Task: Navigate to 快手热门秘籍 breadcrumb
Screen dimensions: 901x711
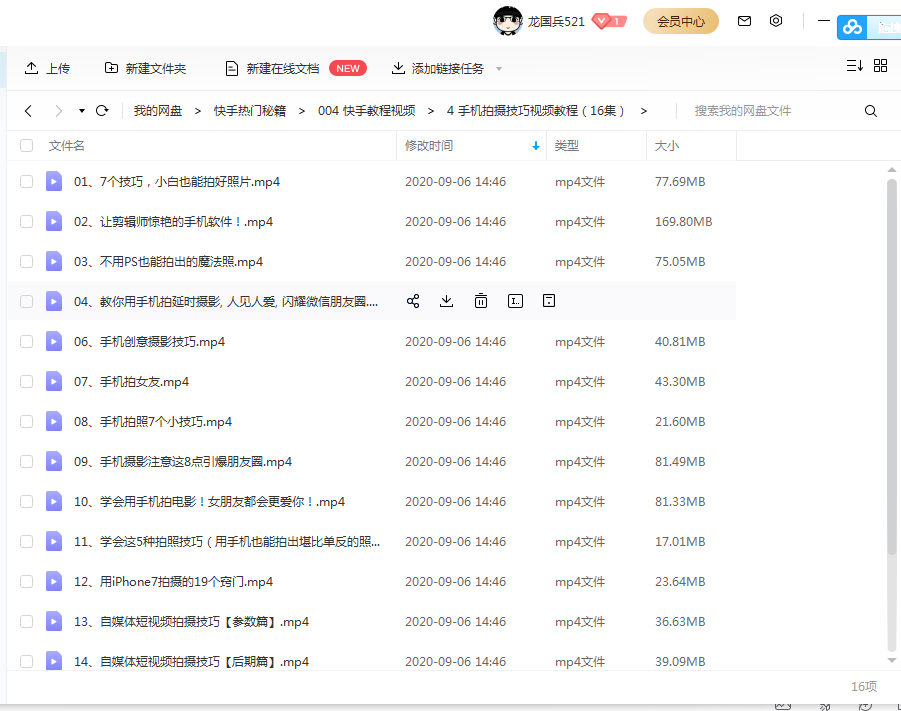Action: (x=250, y=110)
